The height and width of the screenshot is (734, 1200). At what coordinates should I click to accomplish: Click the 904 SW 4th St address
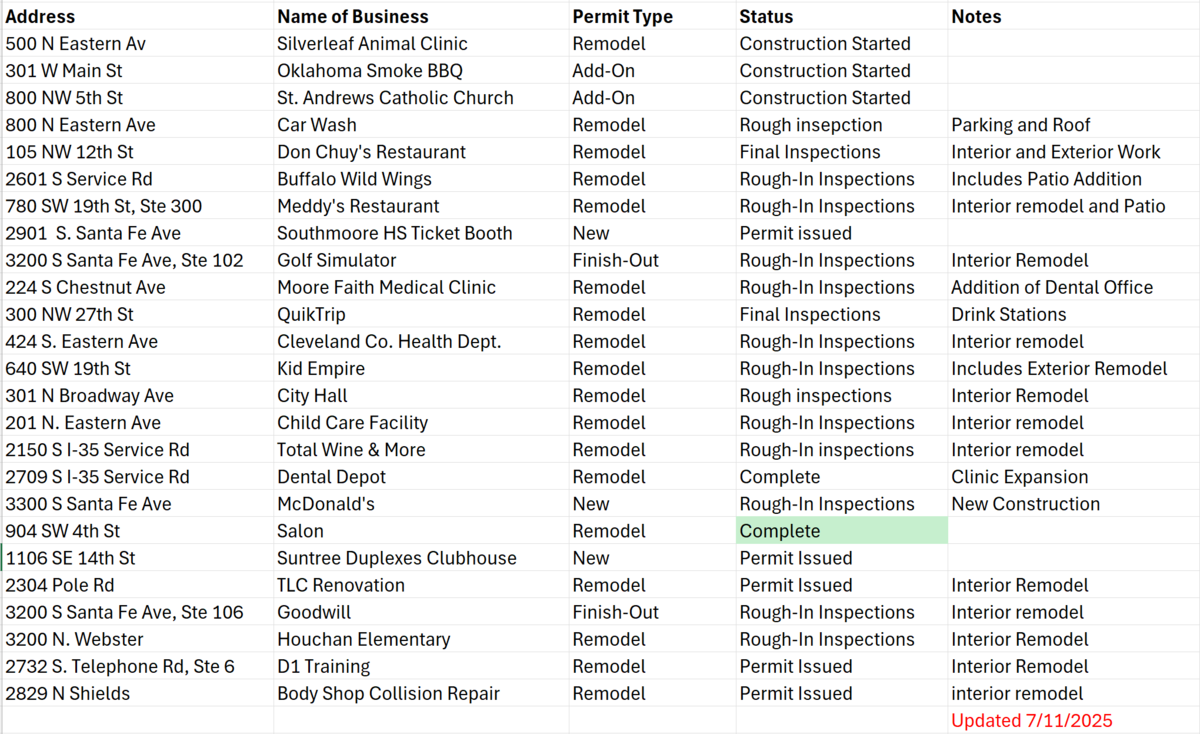pyautogui.click(x=137, y=531)
